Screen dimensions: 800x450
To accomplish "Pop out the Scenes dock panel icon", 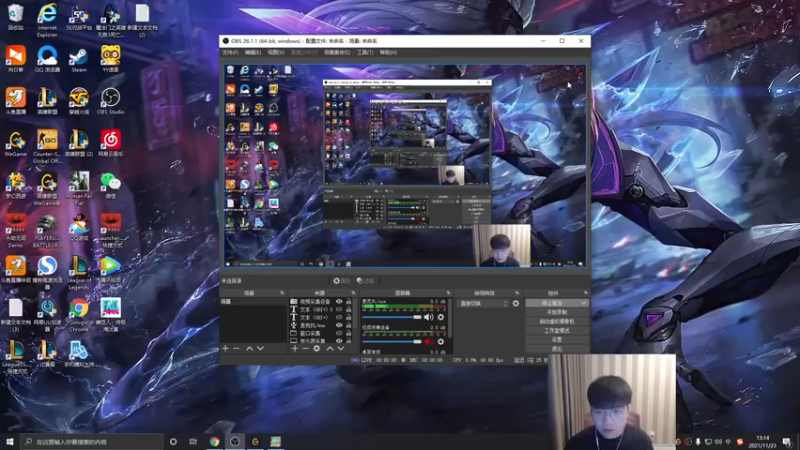I will (282, 293).
